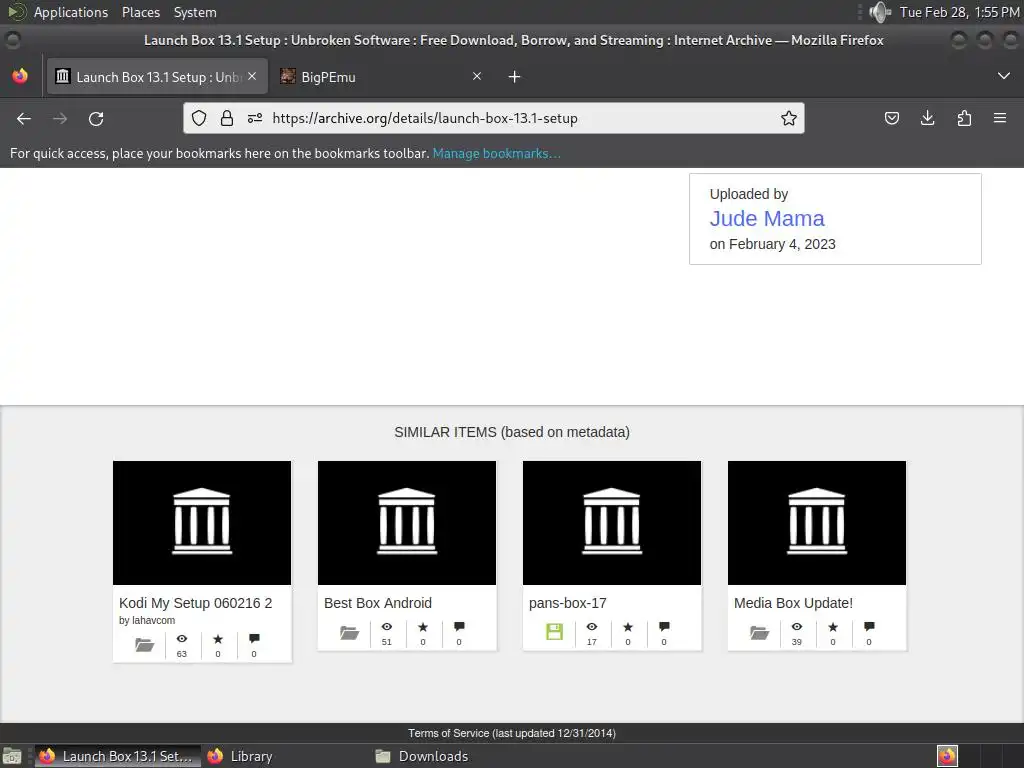Show site security padlock details
Screen dimensions: 1024x768
[x=227, y=118]
